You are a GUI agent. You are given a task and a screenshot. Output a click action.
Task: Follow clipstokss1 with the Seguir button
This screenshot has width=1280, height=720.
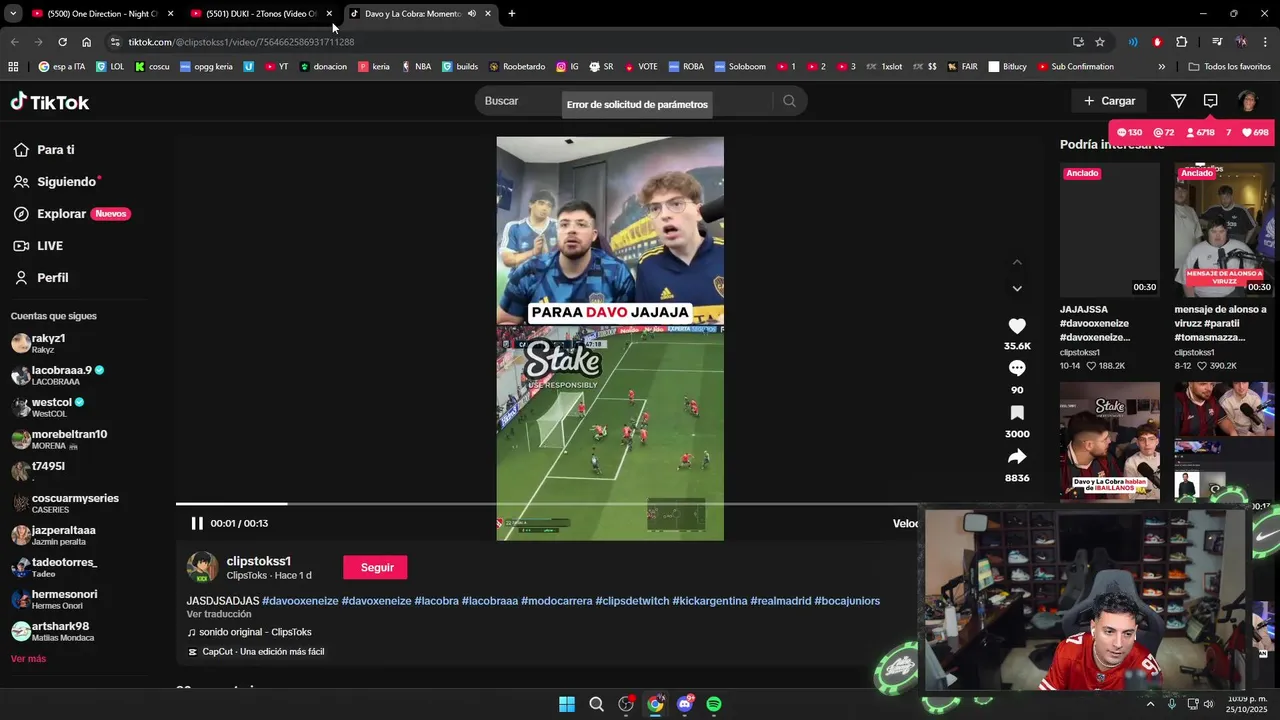(x=375, y=567)
